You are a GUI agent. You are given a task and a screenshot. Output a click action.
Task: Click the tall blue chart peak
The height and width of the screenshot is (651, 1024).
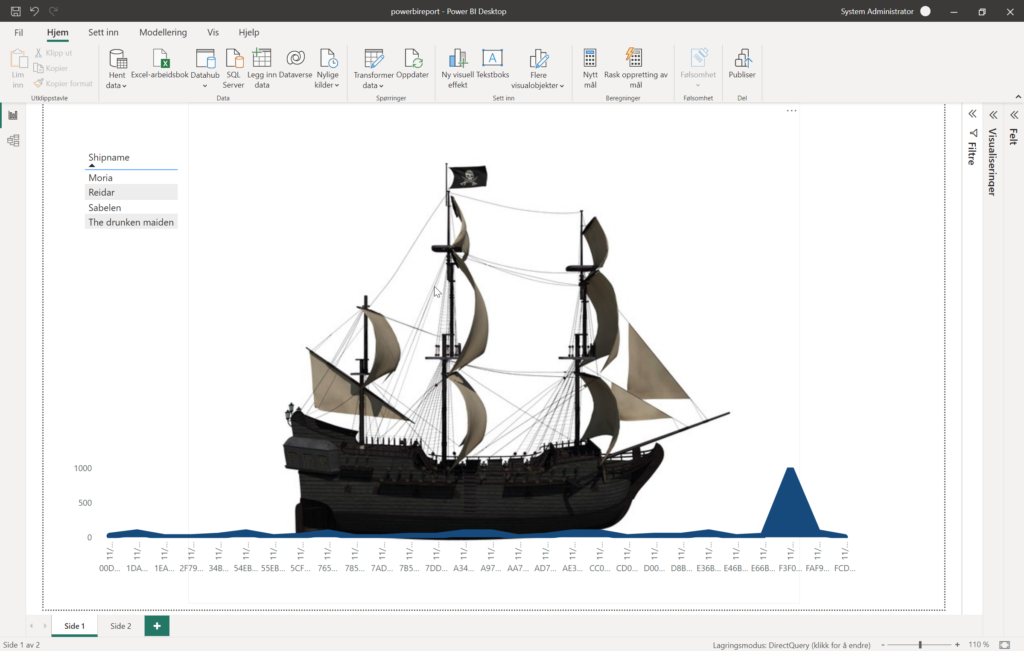790,500
